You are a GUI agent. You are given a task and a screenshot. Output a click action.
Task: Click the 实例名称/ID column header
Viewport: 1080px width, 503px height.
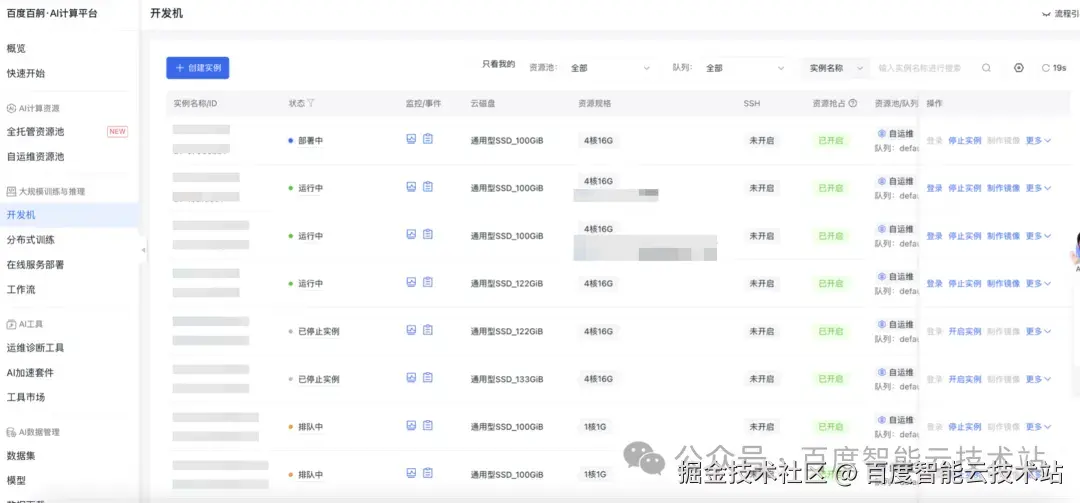(x=196, y=103)
